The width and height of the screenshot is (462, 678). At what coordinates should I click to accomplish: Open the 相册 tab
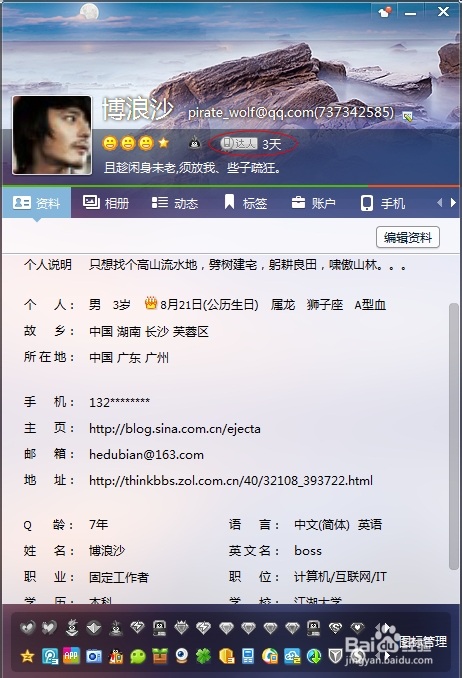[106, 203]
